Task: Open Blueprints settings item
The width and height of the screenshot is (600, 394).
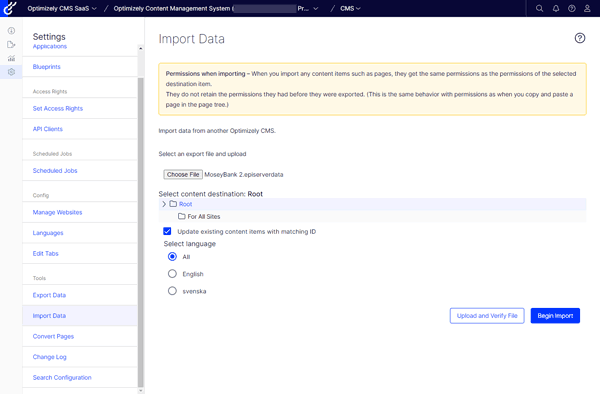Action: click(x=47, y=67)
